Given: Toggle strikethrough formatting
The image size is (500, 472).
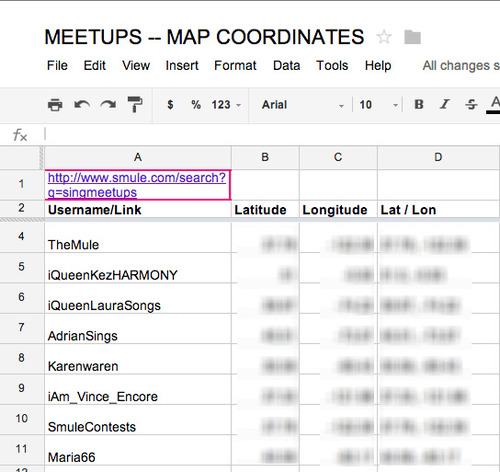Looking at the screenshot, I should point(471,105).
